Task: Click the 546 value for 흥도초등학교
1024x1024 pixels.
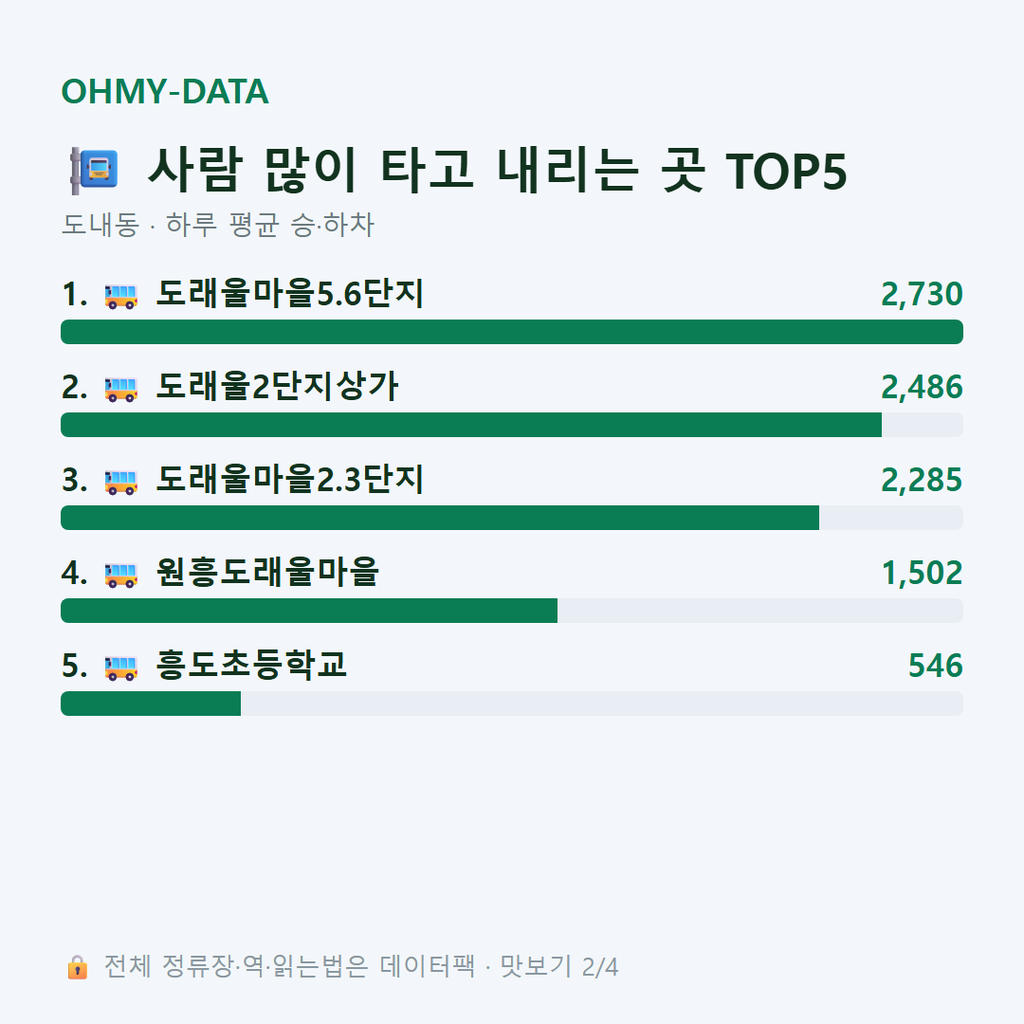Action: 935,665
